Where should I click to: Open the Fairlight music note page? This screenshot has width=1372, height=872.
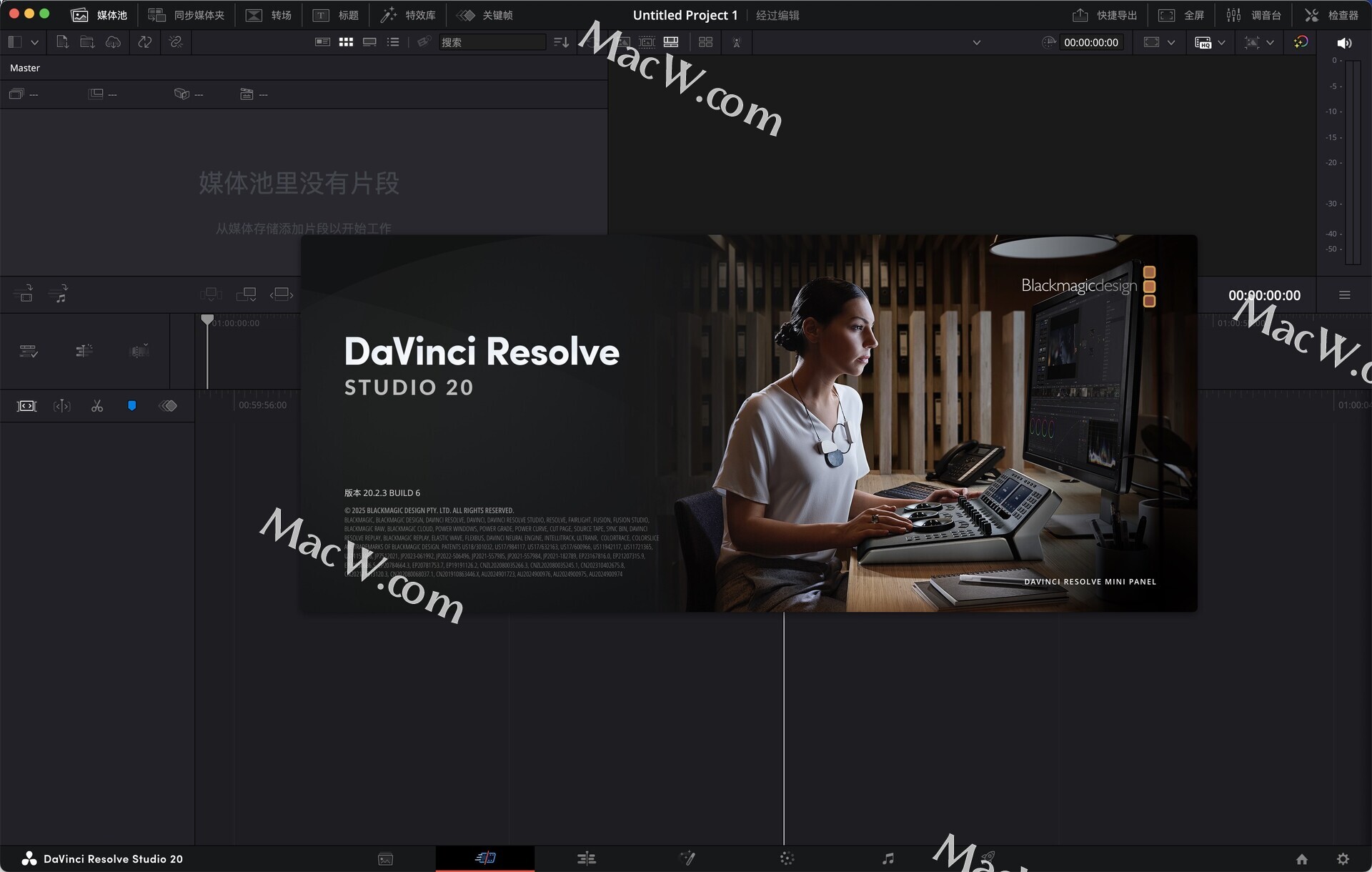(888, 858)
